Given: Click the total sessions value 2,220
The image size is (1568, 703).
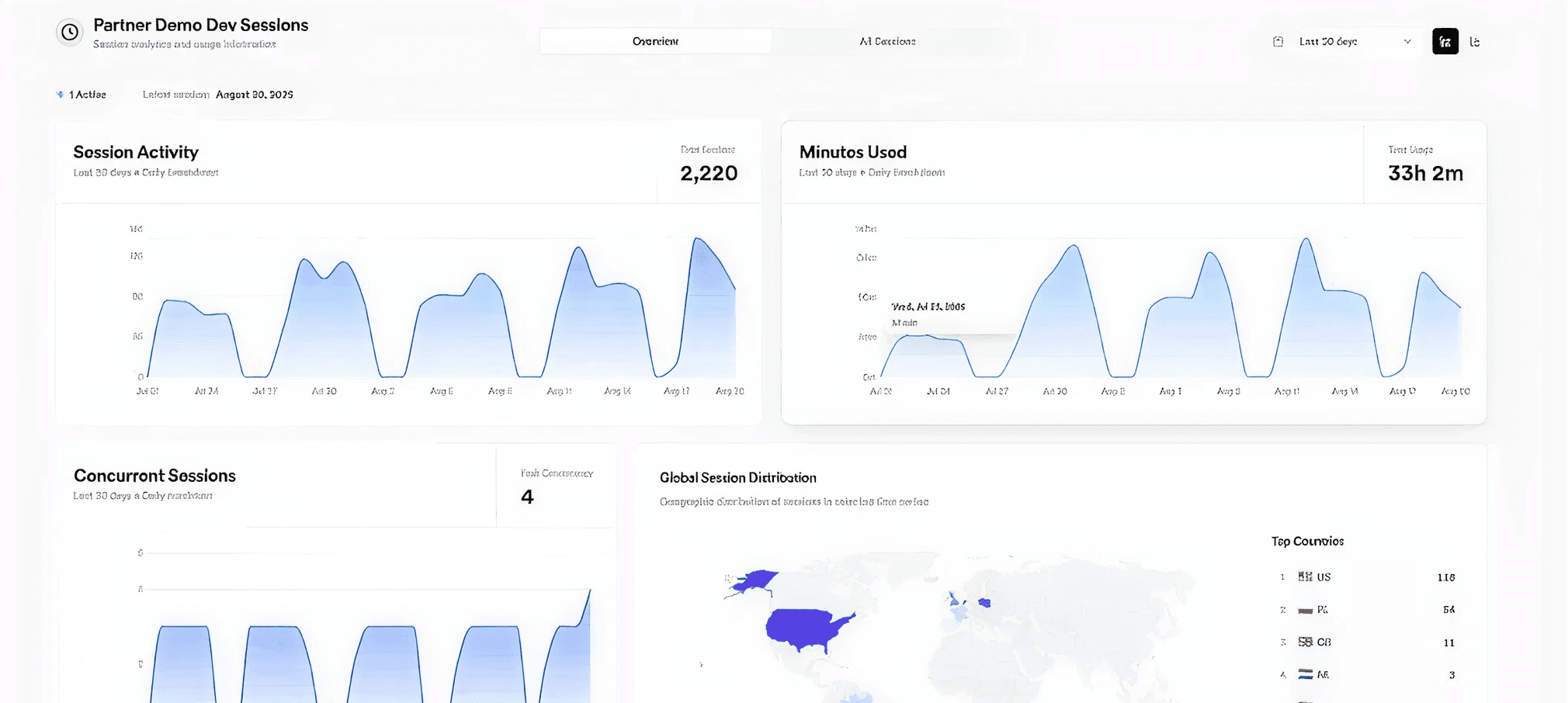Looking at the screenshot, I should point(709,173).
